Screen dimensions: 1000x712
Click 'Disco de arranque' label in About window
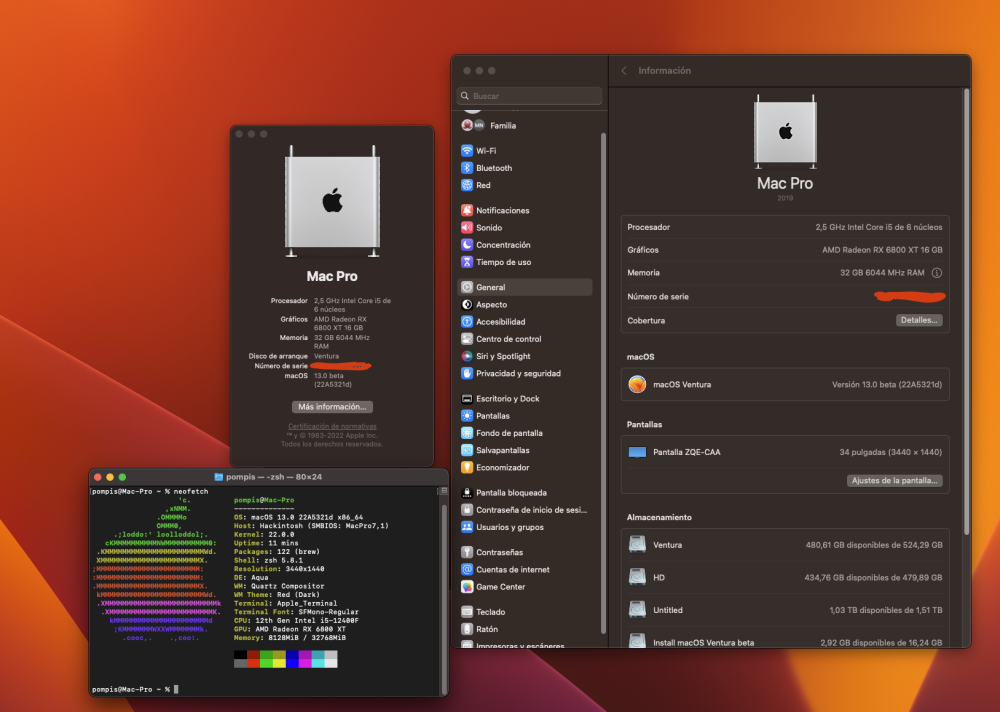(x=278, y=356)
